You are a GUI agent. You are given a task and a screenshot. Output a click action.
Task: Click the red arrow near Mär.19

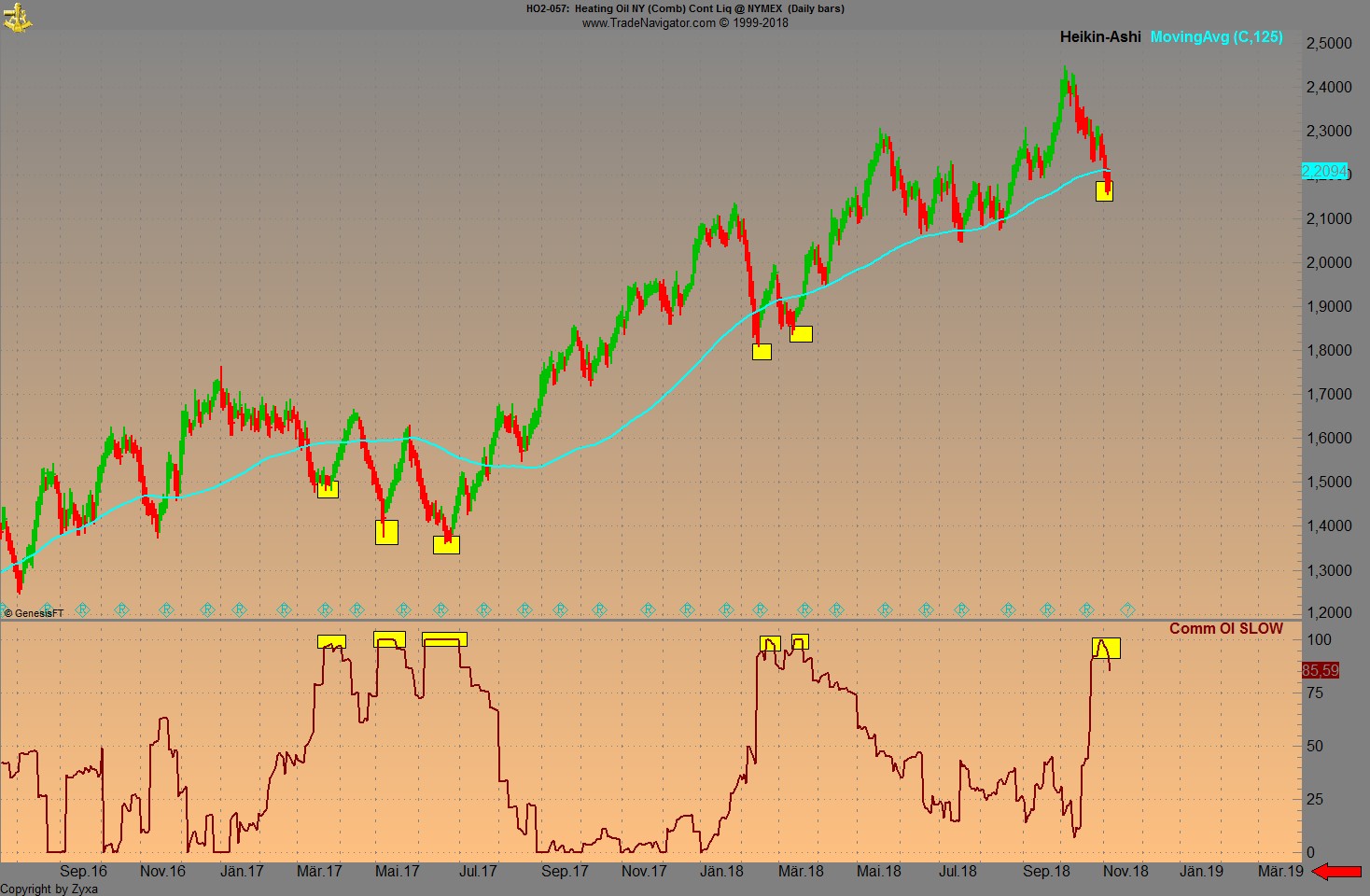click(1336, 871)
